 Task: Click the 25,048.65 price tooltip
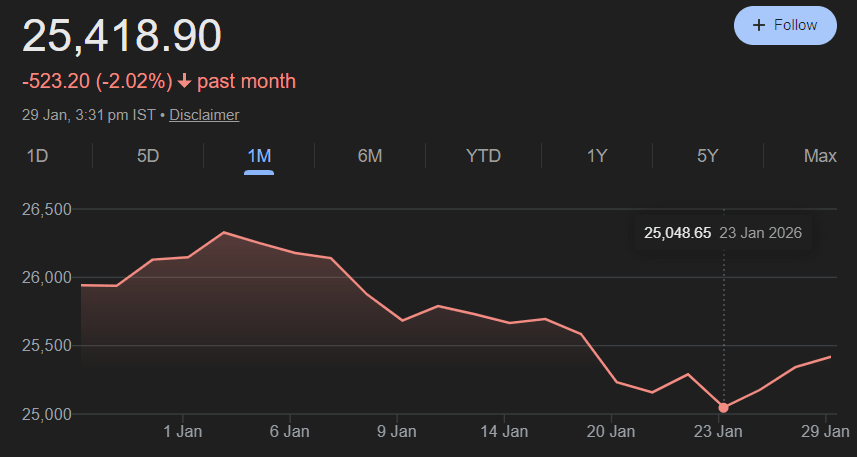(x=677, y=233)
